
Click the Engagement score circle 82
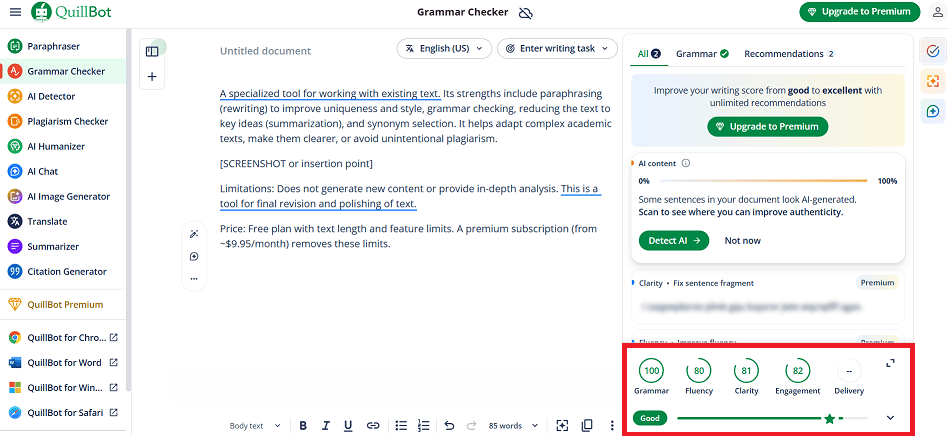click(x=798, y=371)
